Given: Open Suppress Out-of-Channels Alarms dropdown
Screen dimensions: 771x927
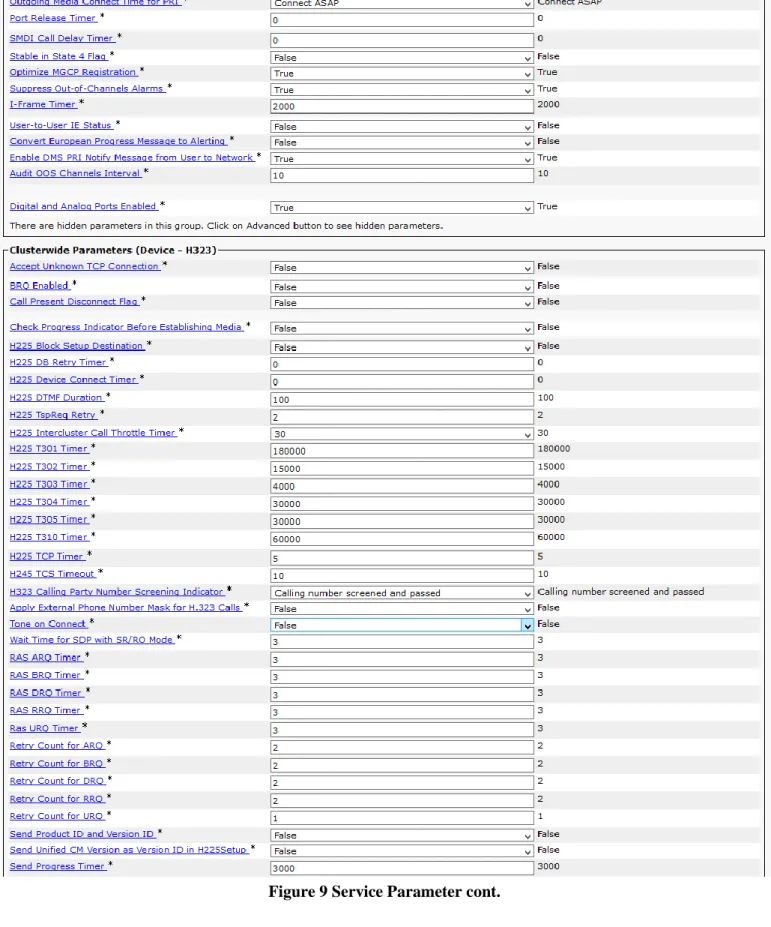Looking at the screenshot, I should pos(402,90).
